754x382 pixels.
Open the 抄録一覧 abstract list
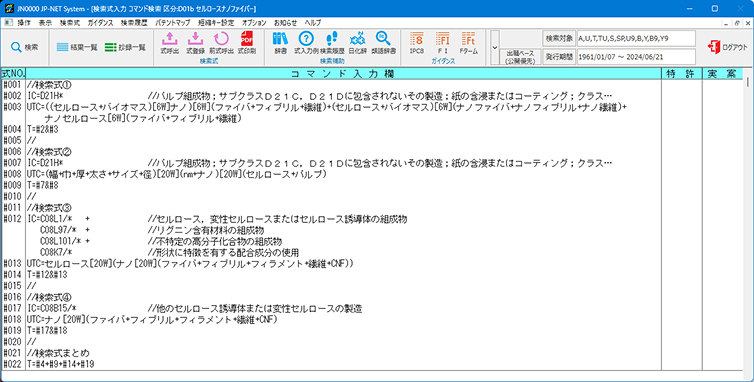[125, 47]
